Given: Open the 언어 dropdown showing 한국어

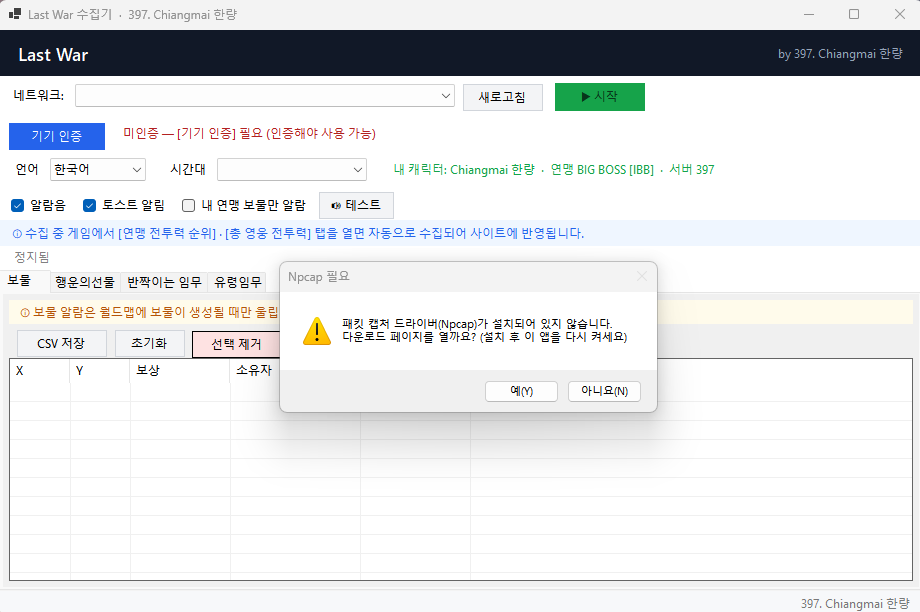Looking at the screenshot, I should 98,170.
